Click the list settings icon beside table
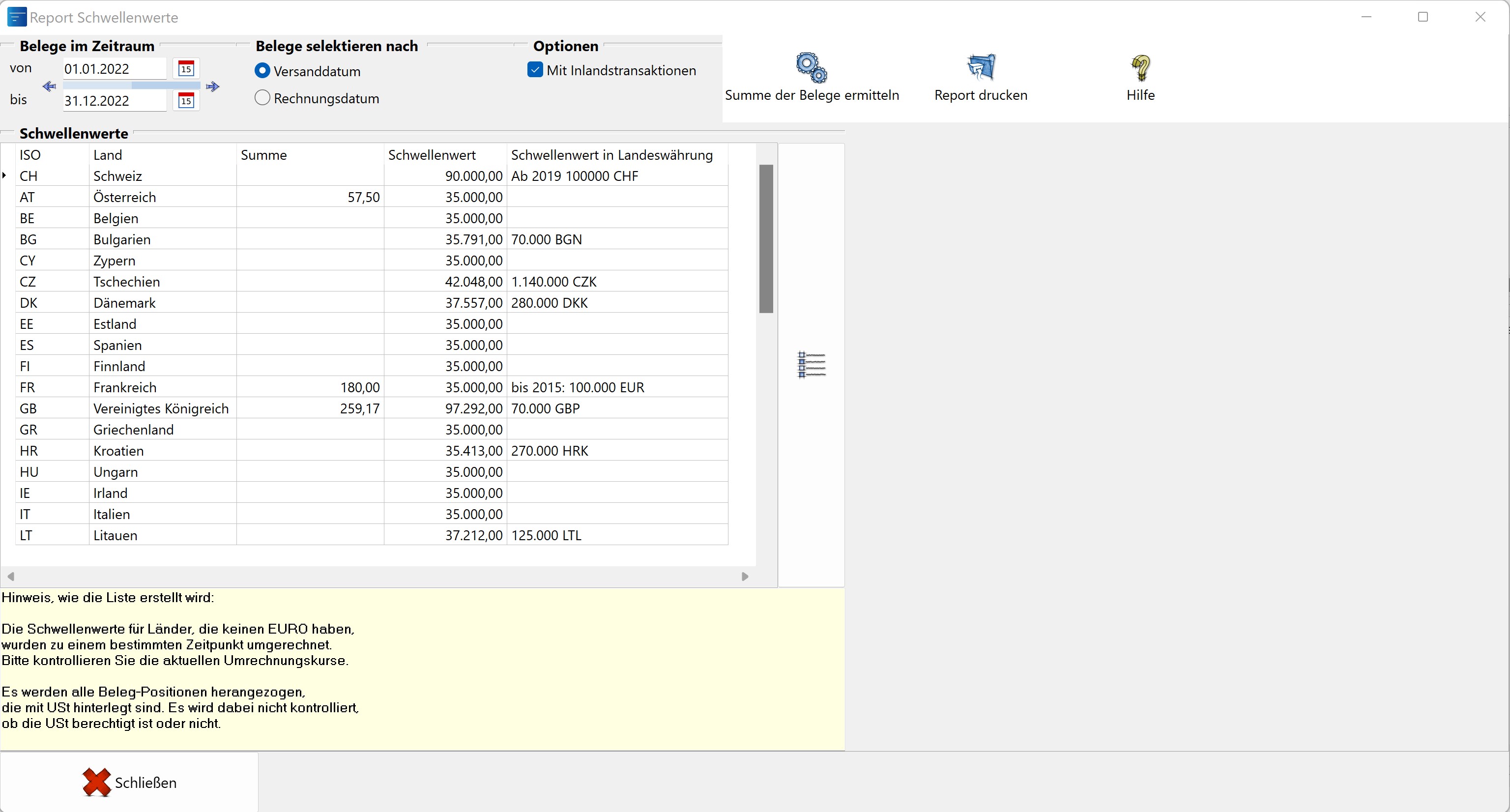 coord(811,365)
